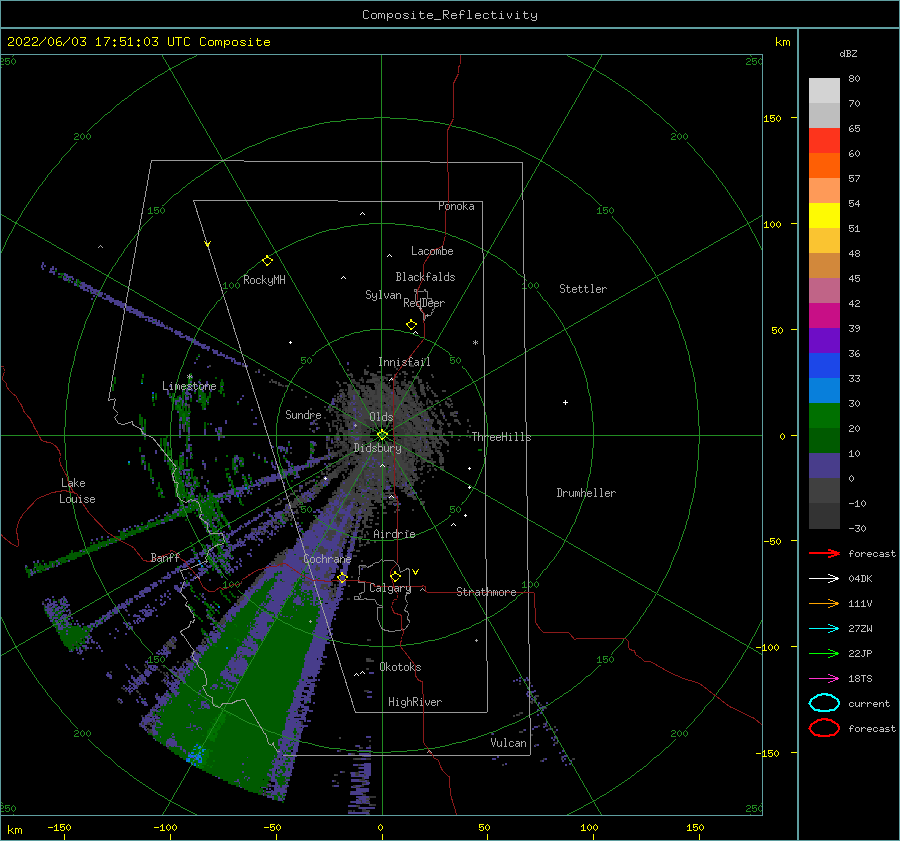
Task: Select the slate purple 0–10 dBZ swatch
Action: click(824, 466)
